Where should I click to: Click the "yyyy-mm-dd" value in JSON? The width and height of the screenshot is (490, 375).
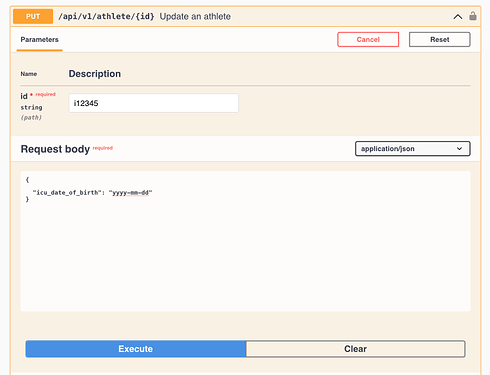point(130,193)
